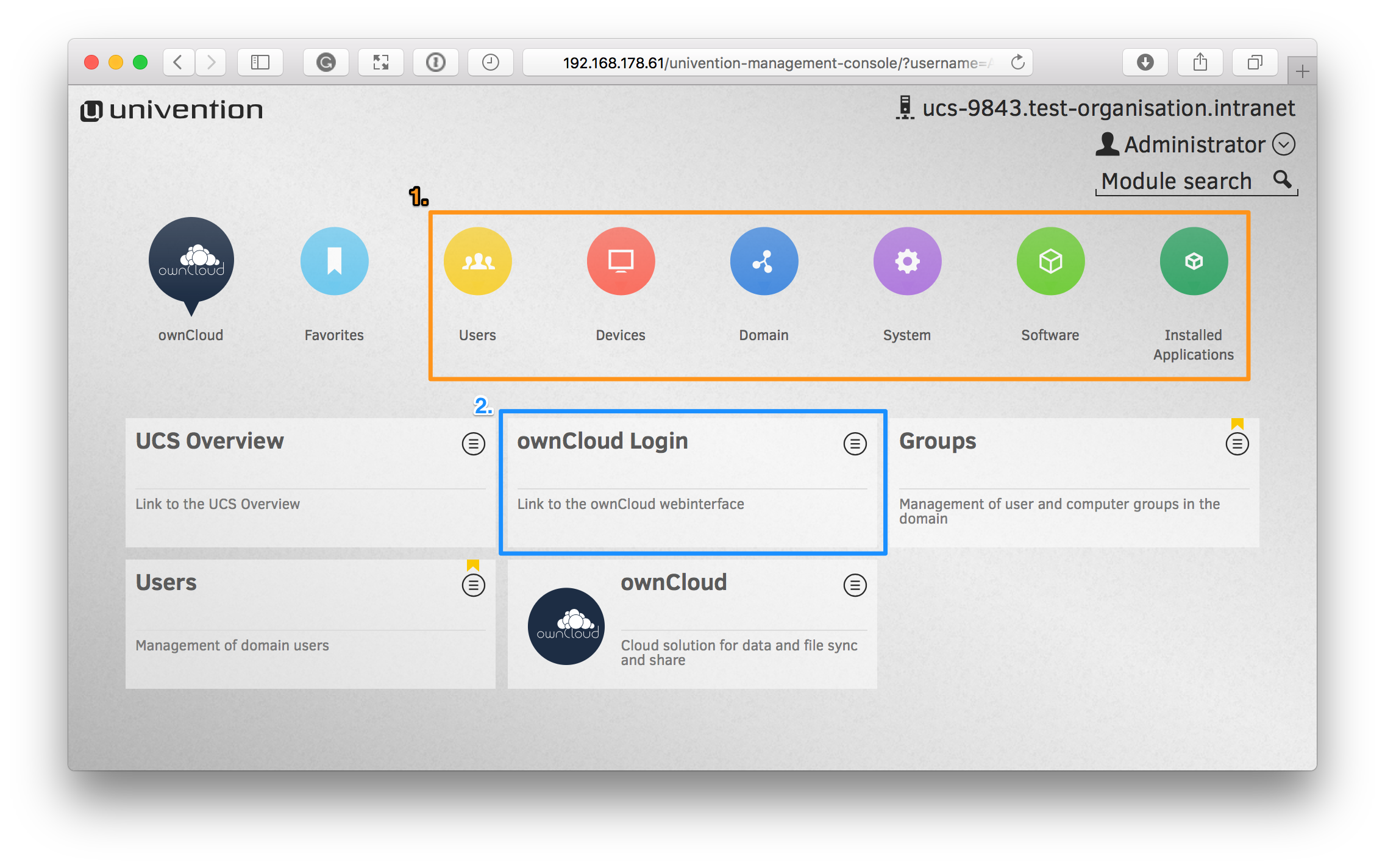Select the Devices category icon
The height and width of the screenshot is (868, 1385).
[x=621, y=261]
